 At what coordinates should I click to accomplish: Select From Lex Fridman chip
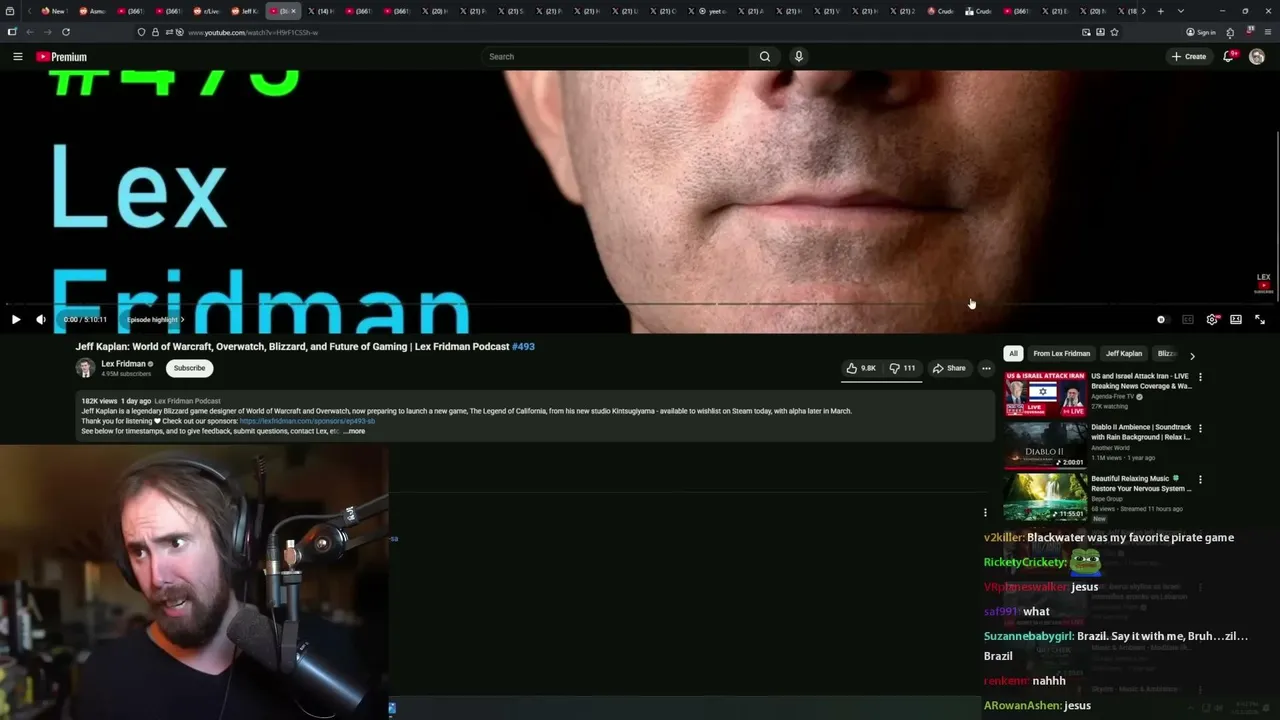pos(1061,353)
